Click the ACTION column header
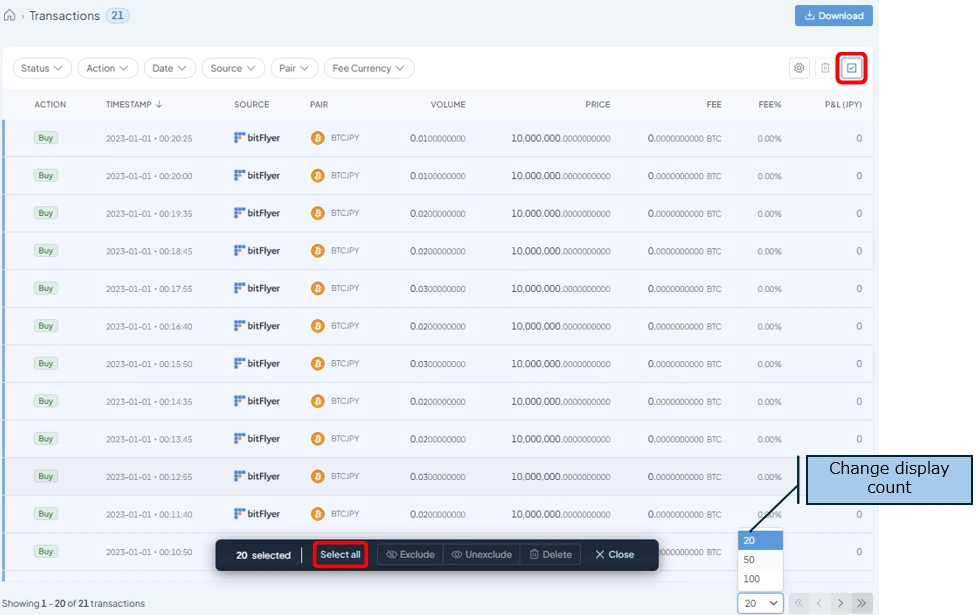The width and height of the screenshot is (977, 615). coord(50,104)
